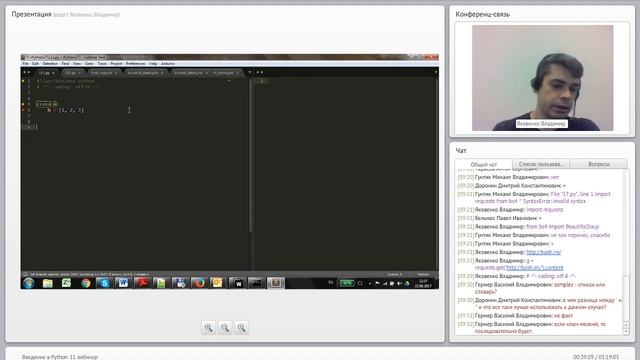Open the save-disk icon on the taskbar
Screen dimensions: 640x360
[x=180, y=283]
